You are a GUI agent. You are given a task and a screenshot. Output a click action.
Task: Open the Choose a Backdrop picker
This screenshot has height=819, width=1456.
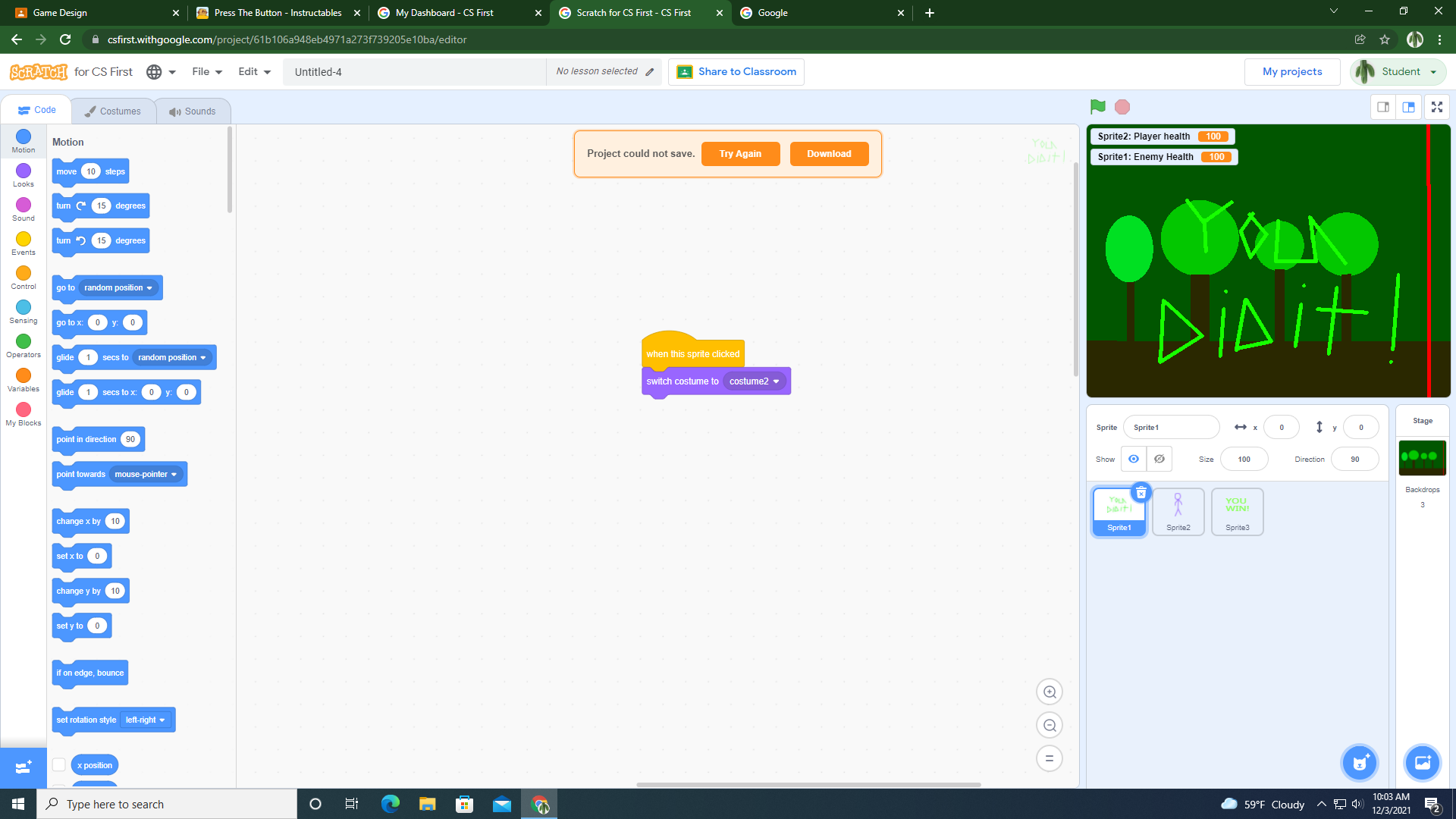pyautogui.click(x=1422, y=763)
